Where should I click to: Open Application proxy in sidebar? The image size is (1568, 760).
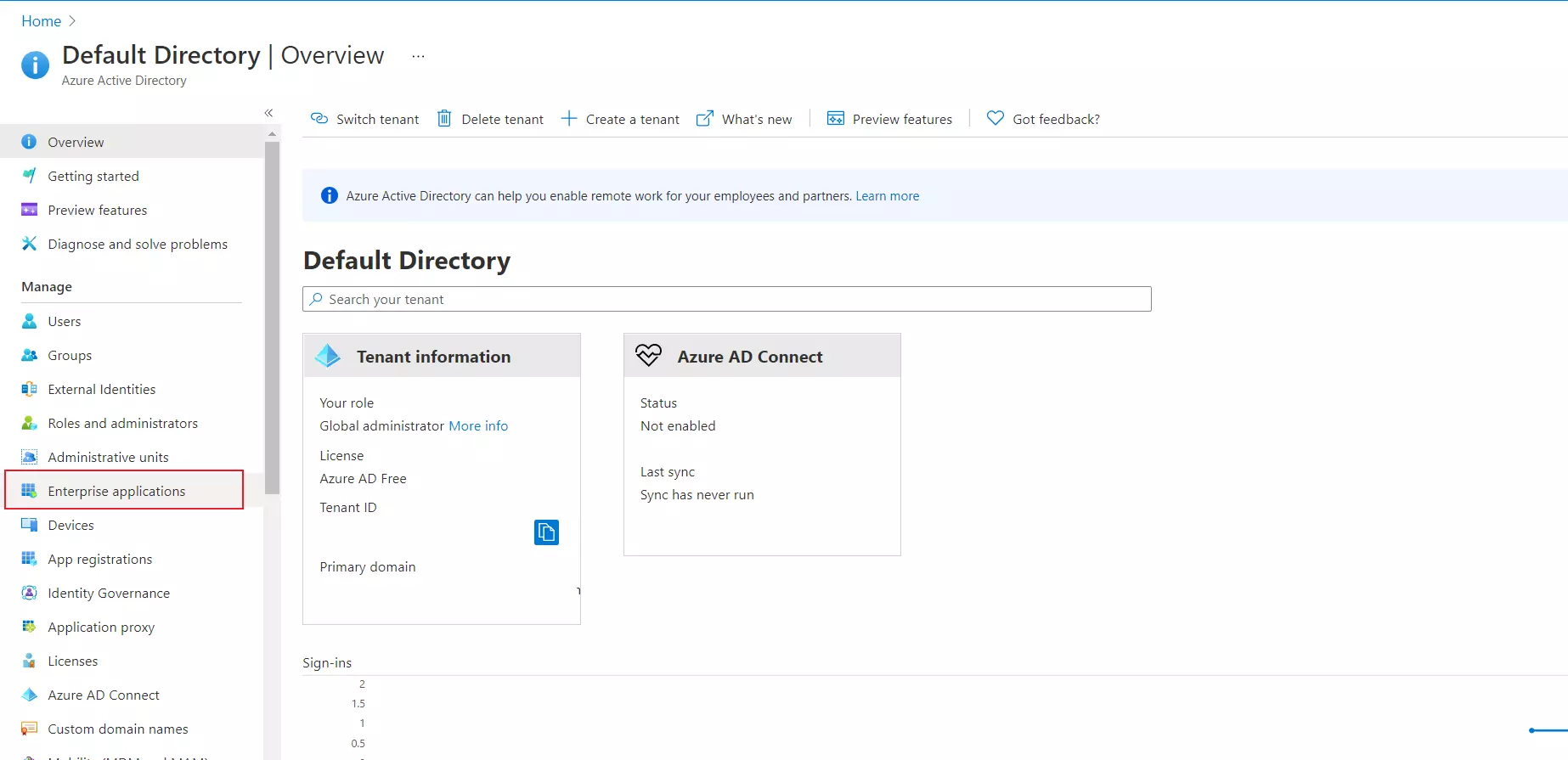click(132, 627)
